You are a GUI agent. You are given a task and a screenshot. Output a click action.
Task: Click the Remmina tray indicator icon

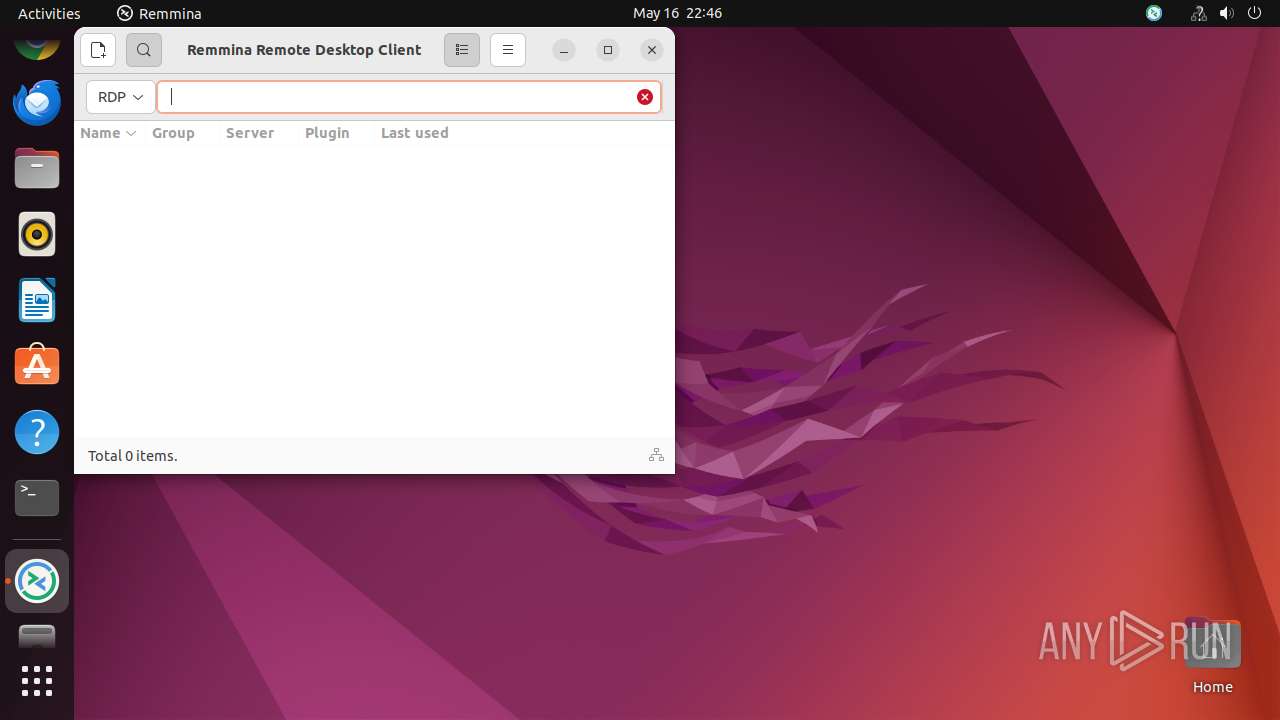click(1154, 13)
